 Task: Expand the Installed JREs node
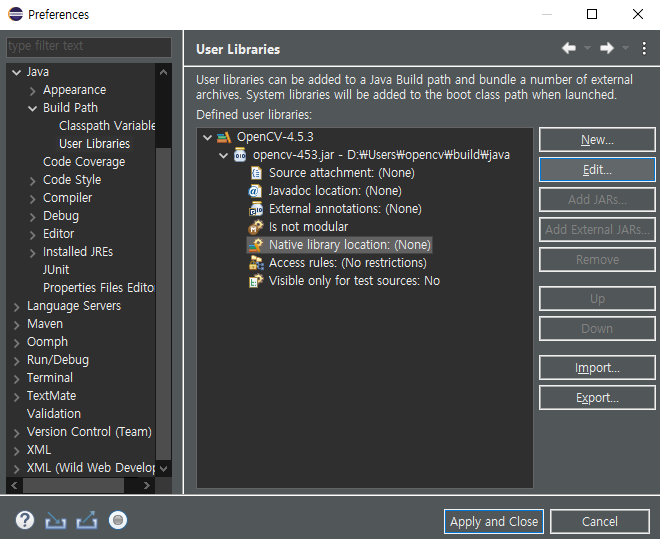32,253
